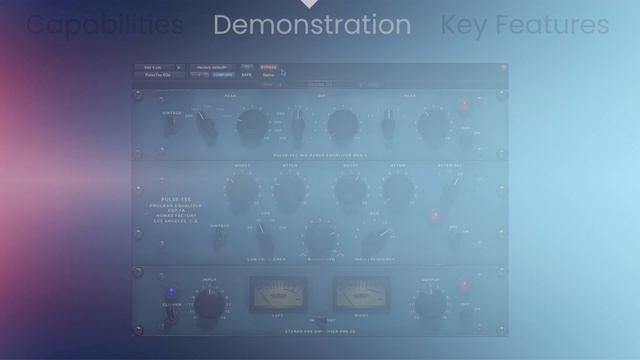The image size is (640, 360).
Task: Switch to the Key Features tab
Action: pos(524,25)
